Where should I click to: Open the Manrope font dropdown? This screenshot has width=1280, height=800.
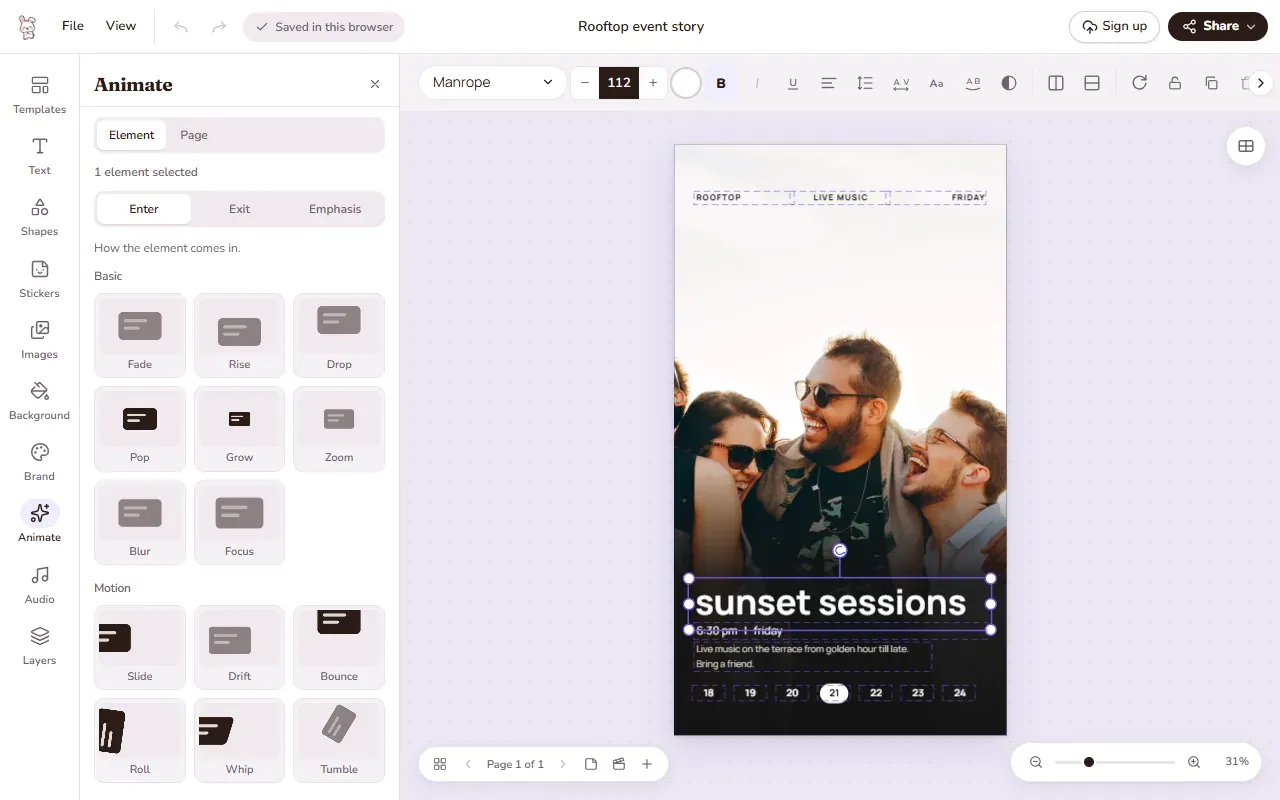tap(493, 82)
